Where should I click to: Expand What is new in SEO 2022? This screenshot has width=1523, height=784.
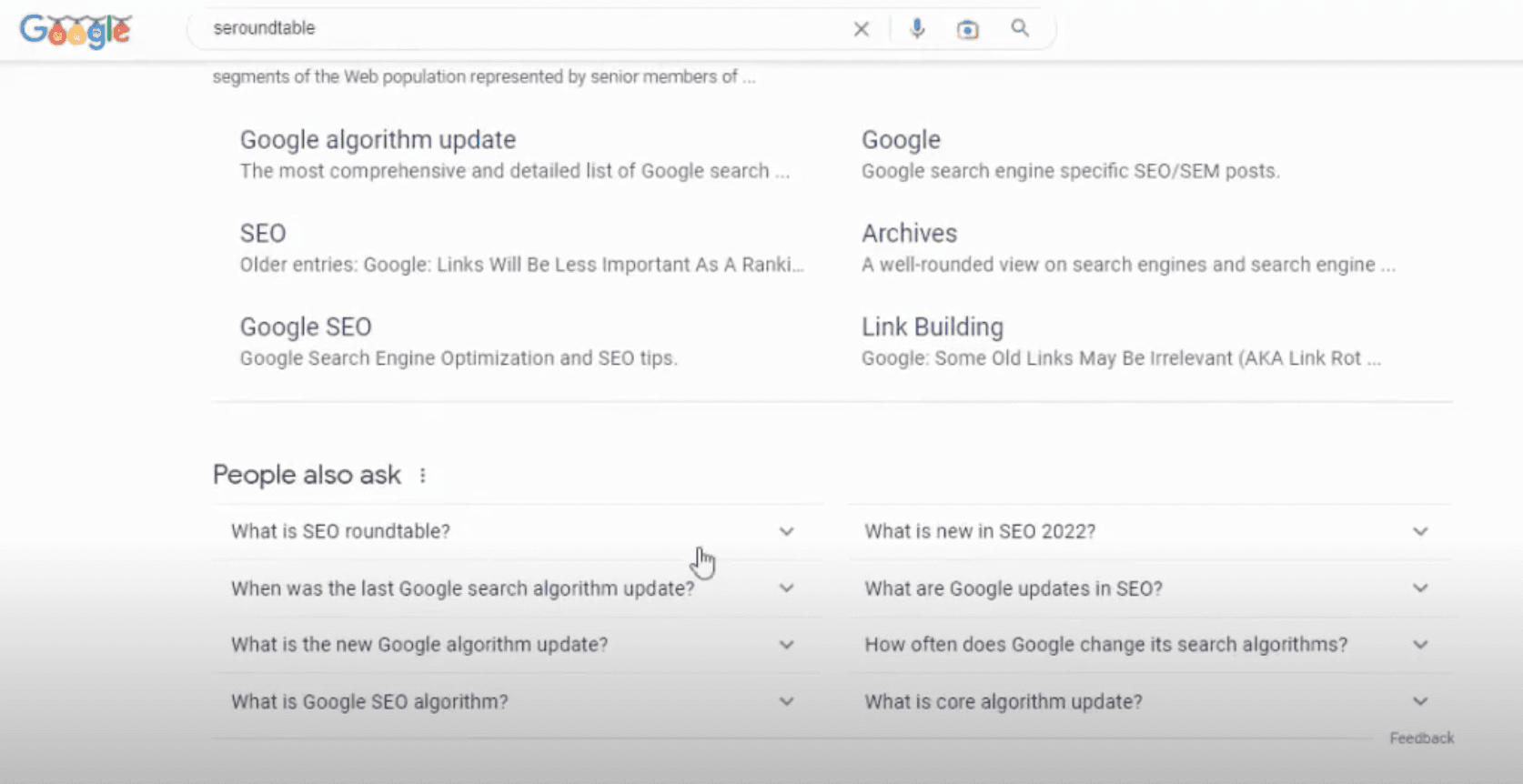[x=1150, y=531]
